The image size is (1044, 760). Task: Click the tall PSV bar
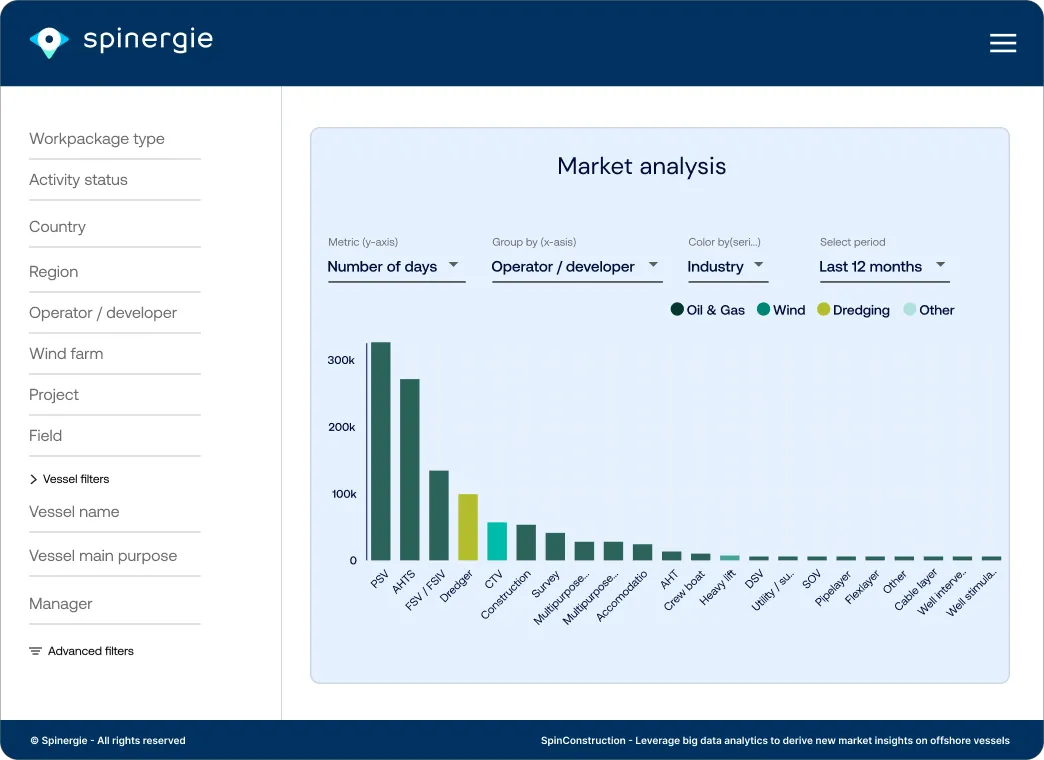tap(381, 451)
